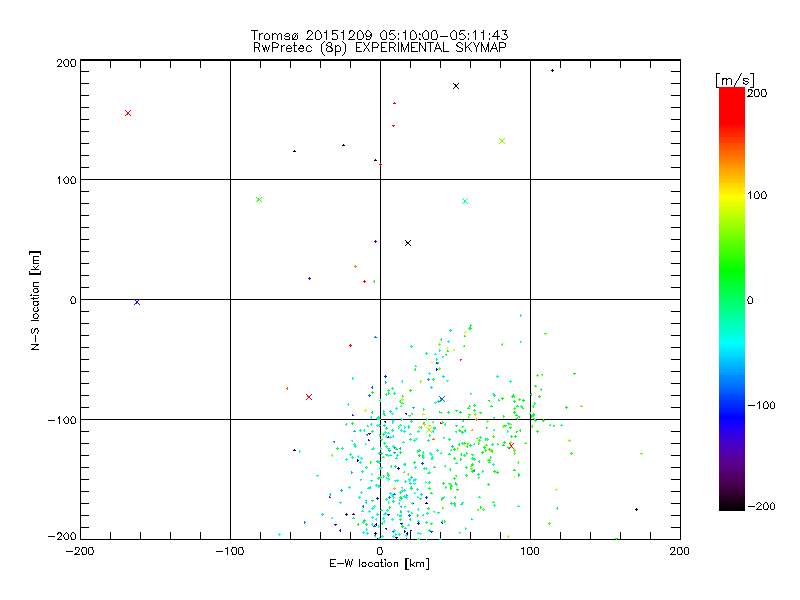
Task: Select the red X marker near -47 km east-west
Action: tap(309, 397)
